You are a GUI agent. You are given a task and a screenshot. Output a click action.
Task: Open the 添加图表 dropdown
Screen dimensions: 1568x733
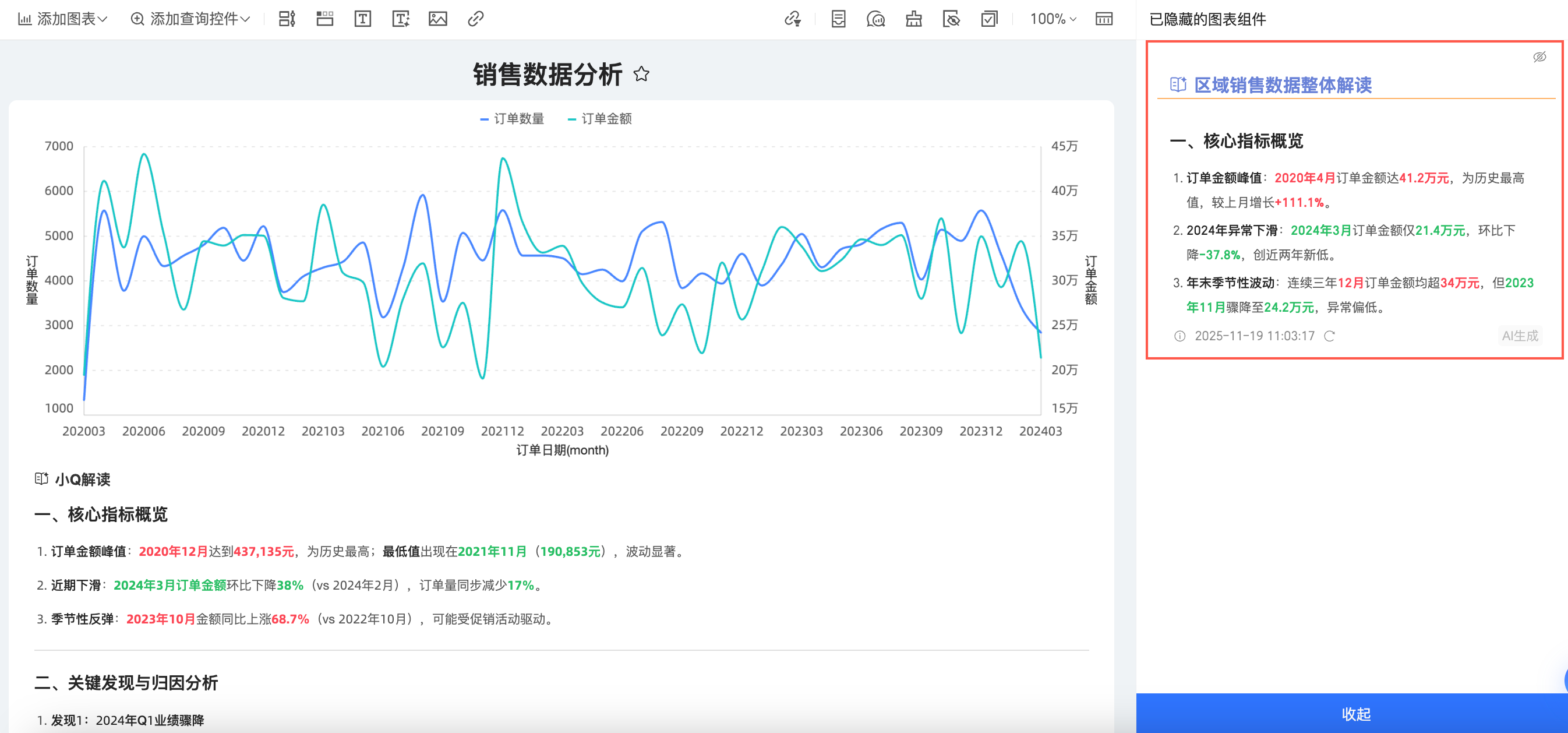pos(63,19)
